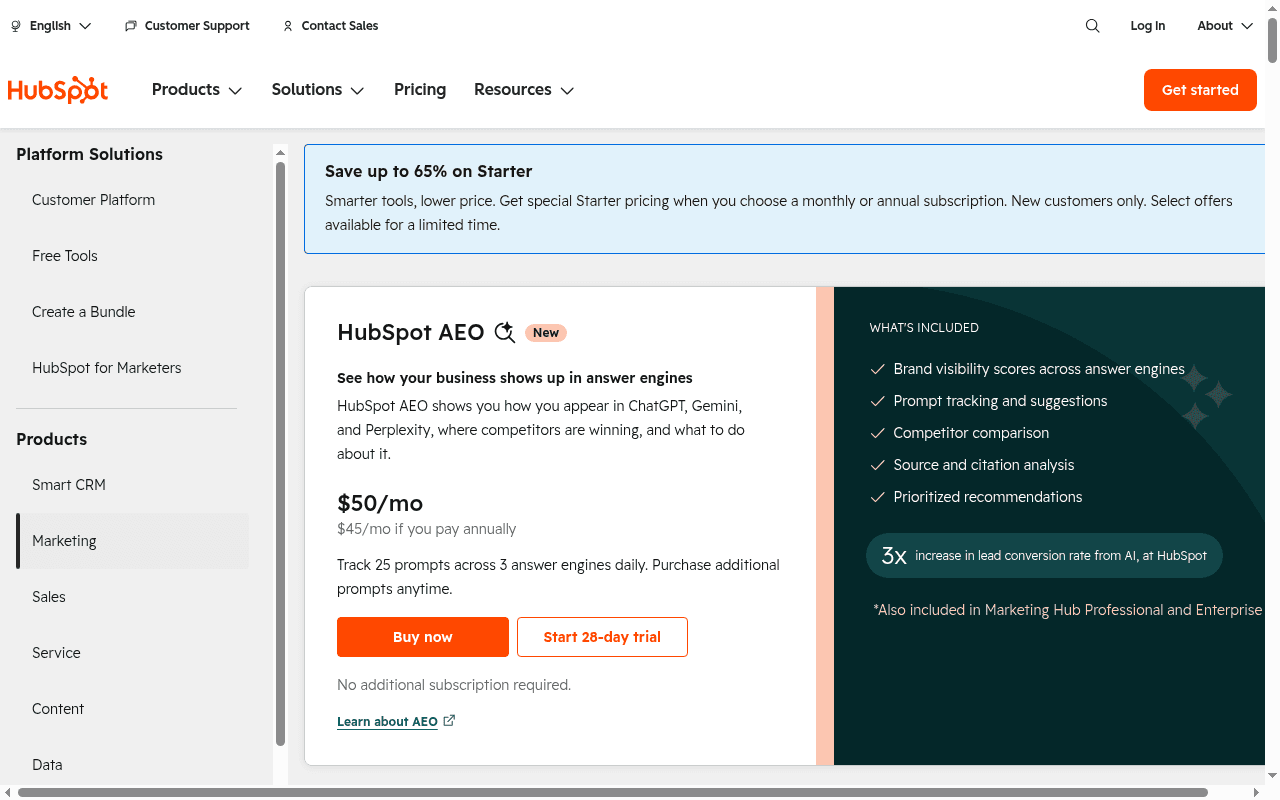The image size is (1280, 800).
Task: Click "Prompt tracking and suggestions" feature text
Action: coord(1000,401)
